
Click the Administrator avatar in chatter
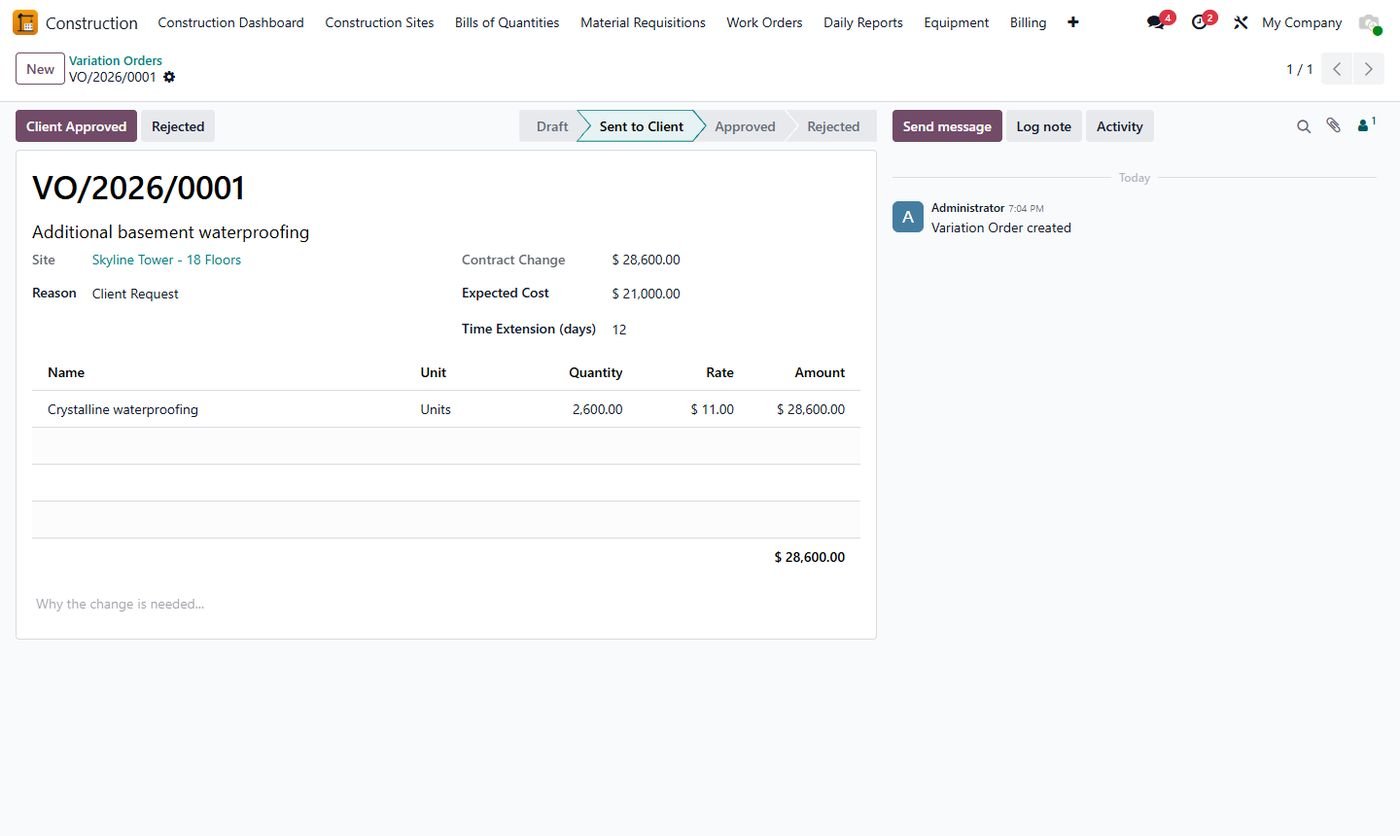coord(908,217)
